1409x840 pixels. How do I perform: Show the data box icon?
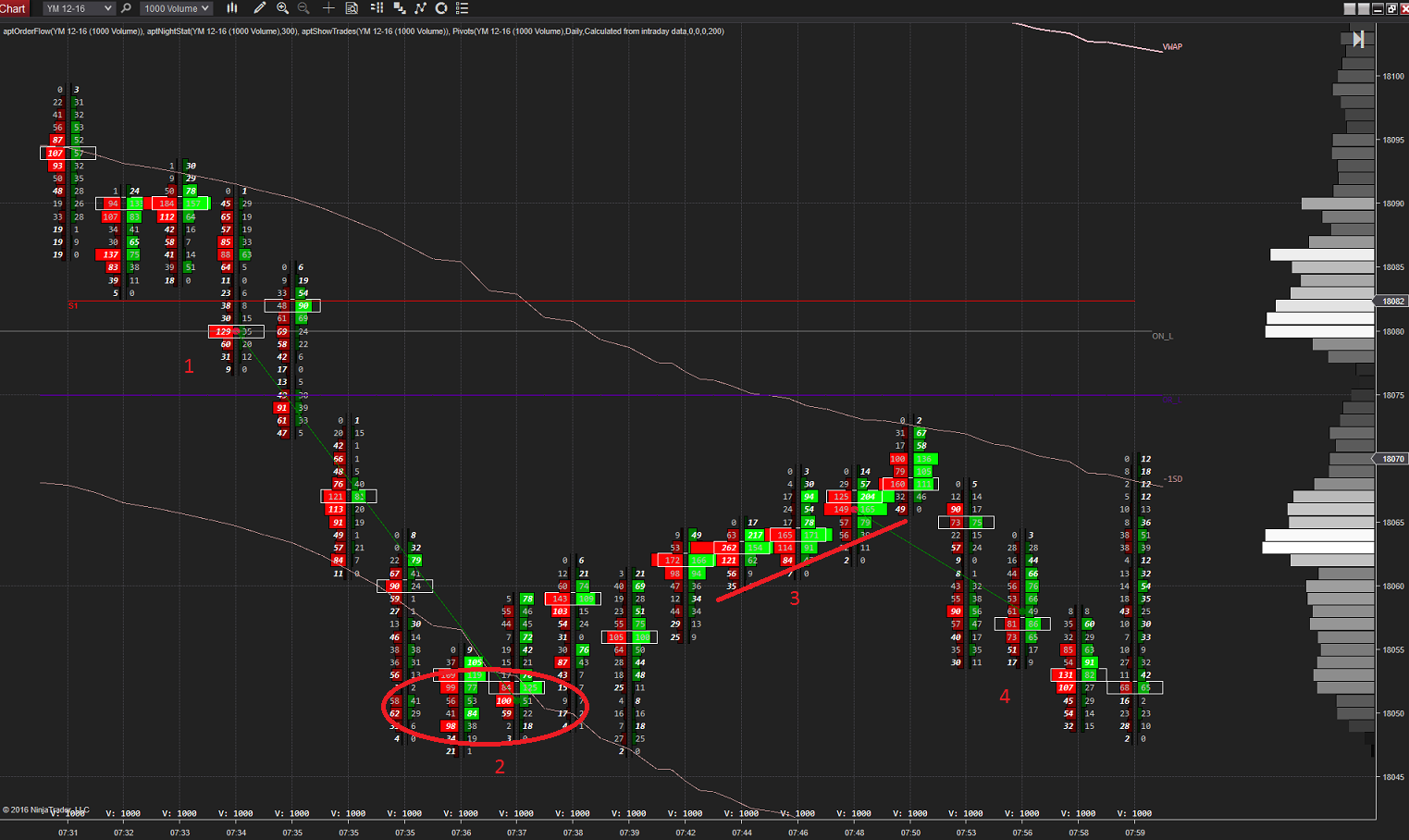pyautogui.click(x=352, y=8)
